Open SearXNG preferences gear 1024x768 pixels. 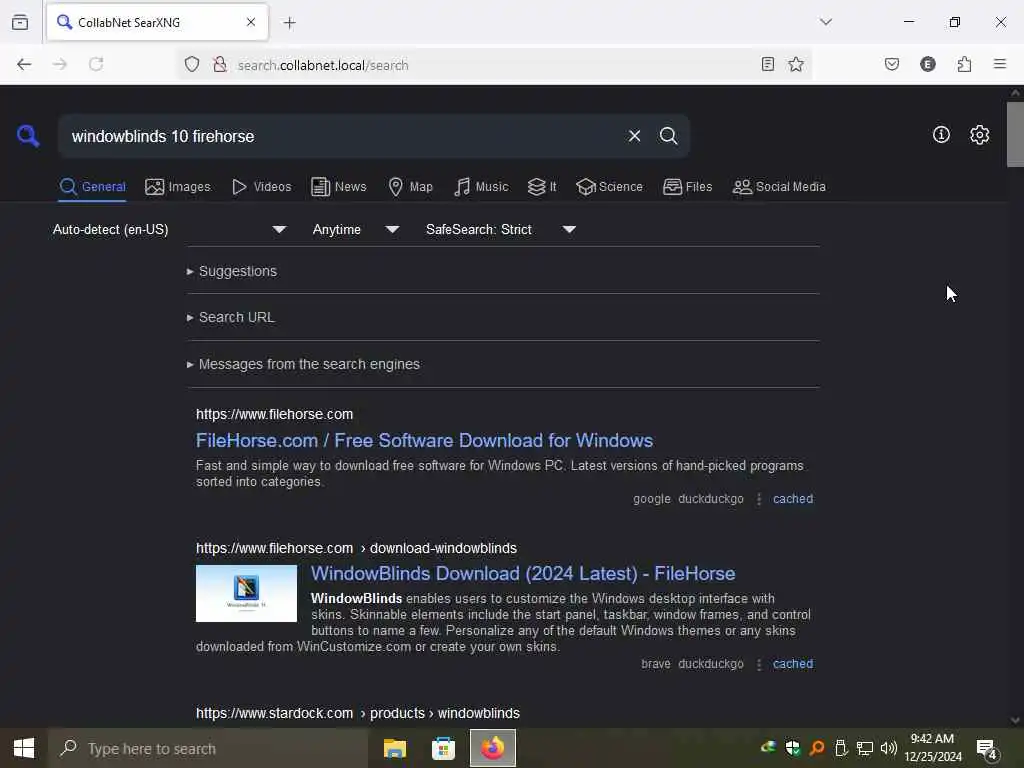pyautogui.click(x=979, y=135)
